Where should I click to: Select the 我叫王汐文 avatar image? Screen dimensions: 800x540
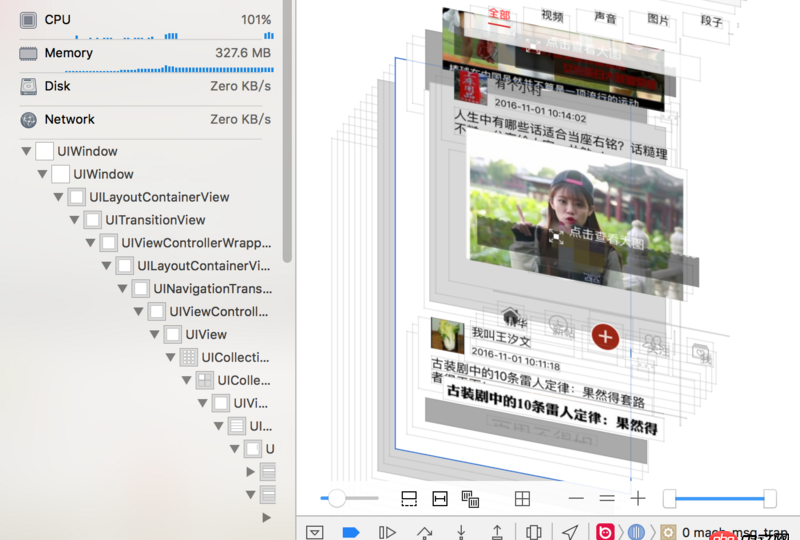coord(447,335)
